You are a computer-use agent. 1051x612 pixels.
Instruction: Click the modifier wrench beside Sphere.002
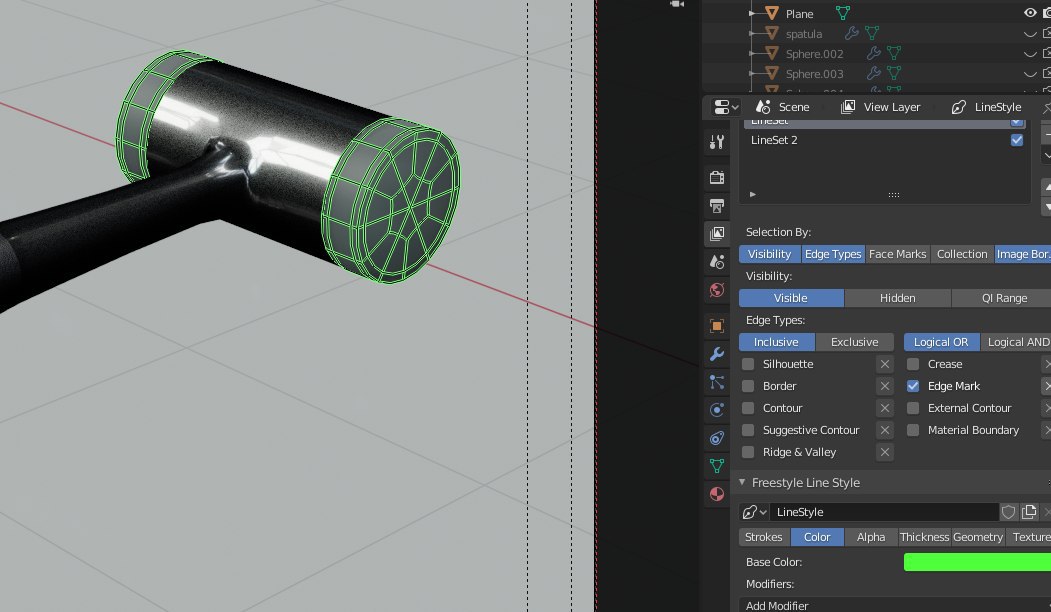[x=873, y=53]
